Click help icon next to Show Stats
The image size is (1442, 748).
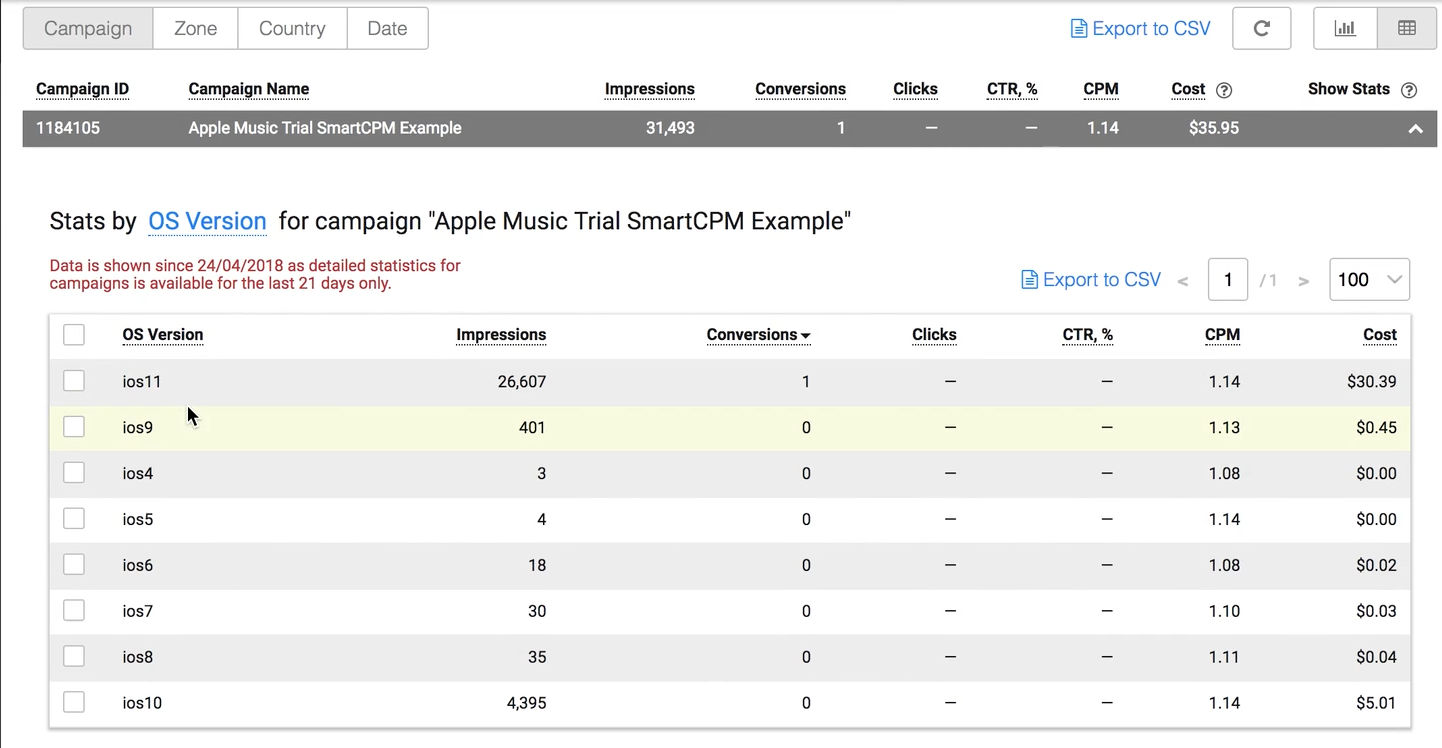(1409, 90)
